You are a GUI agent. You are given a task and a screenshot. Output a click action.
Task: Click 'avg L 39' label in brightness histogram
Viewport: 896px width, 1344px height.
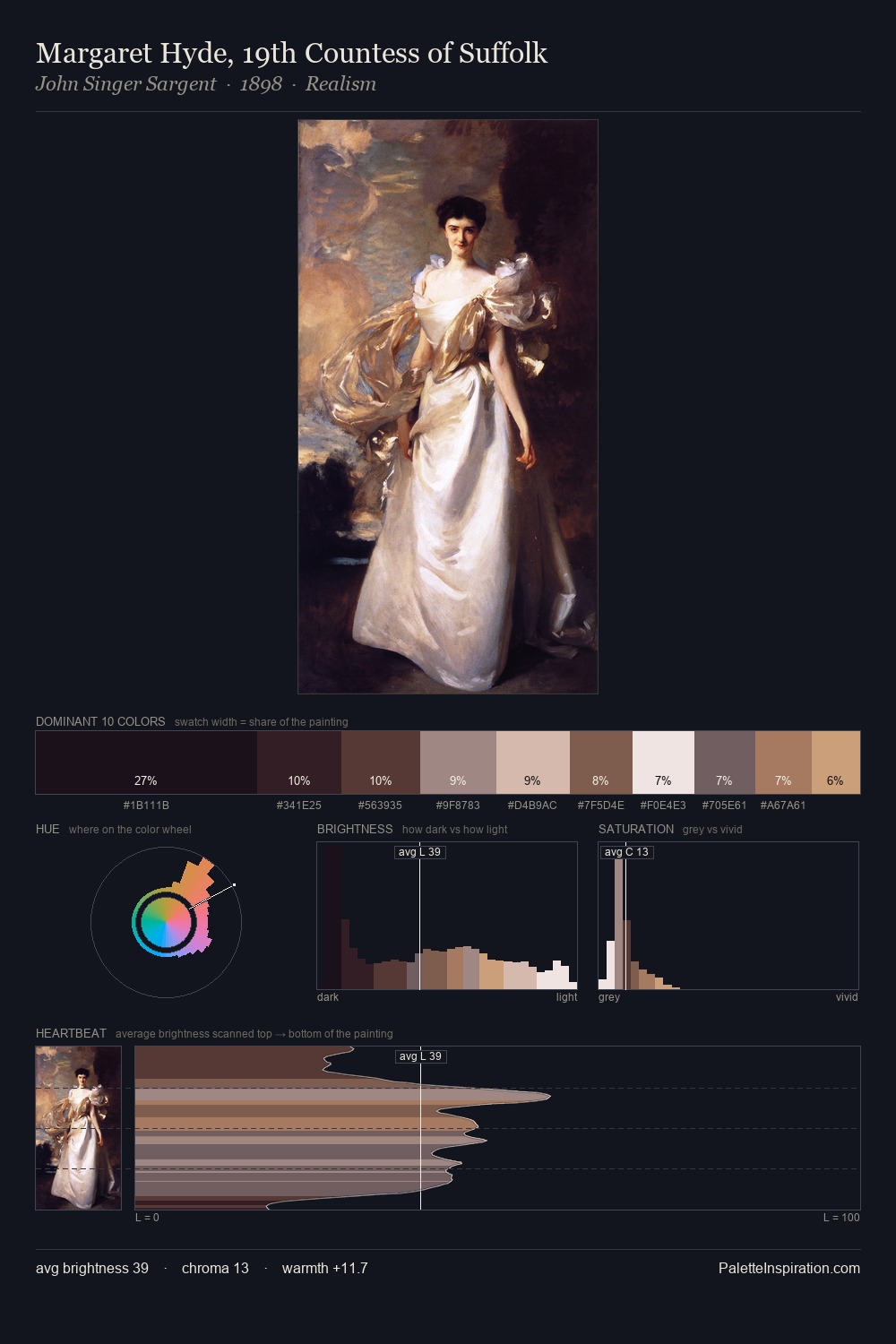point(420,852)
